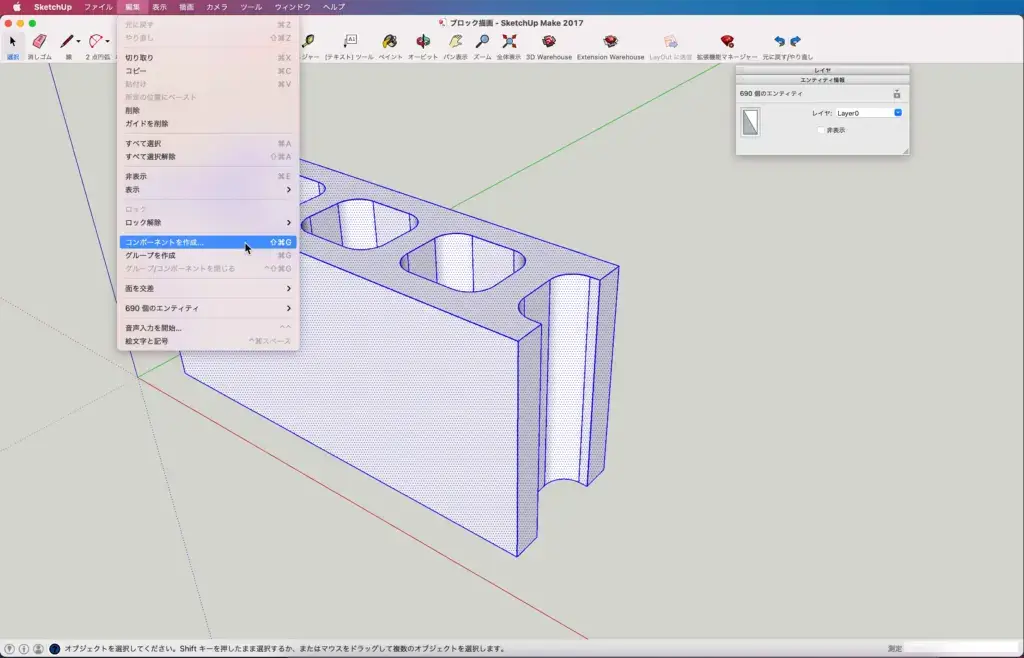This screenshot has height=658, width=1024.
Task: Click the LayOut に送信 toolbar icon
Action: click(671, 42)
